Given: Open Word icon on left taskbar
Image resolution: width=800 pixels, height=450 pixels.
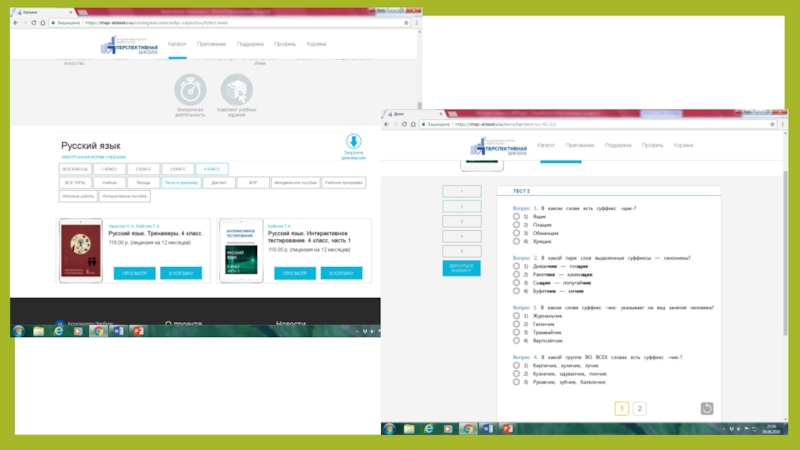Looking at the screenshot, I should (118, 331).
